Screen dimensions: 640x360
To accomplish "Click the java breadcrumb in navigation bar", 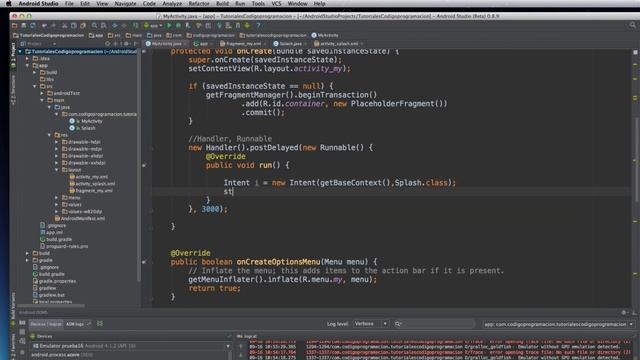I will click(x=154, y=36).
